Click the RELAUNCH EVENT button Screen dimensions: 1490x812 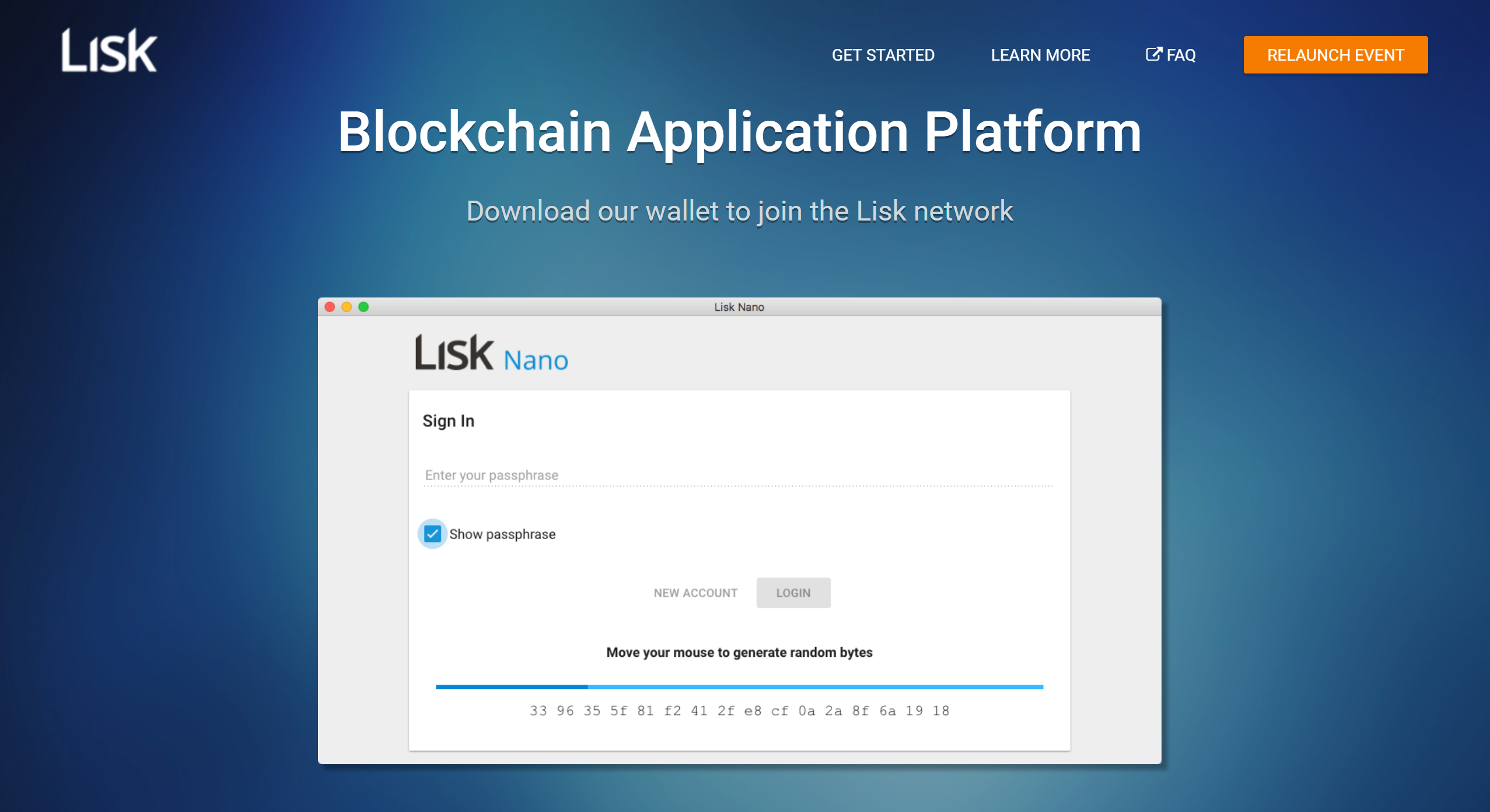(1335, 55)
